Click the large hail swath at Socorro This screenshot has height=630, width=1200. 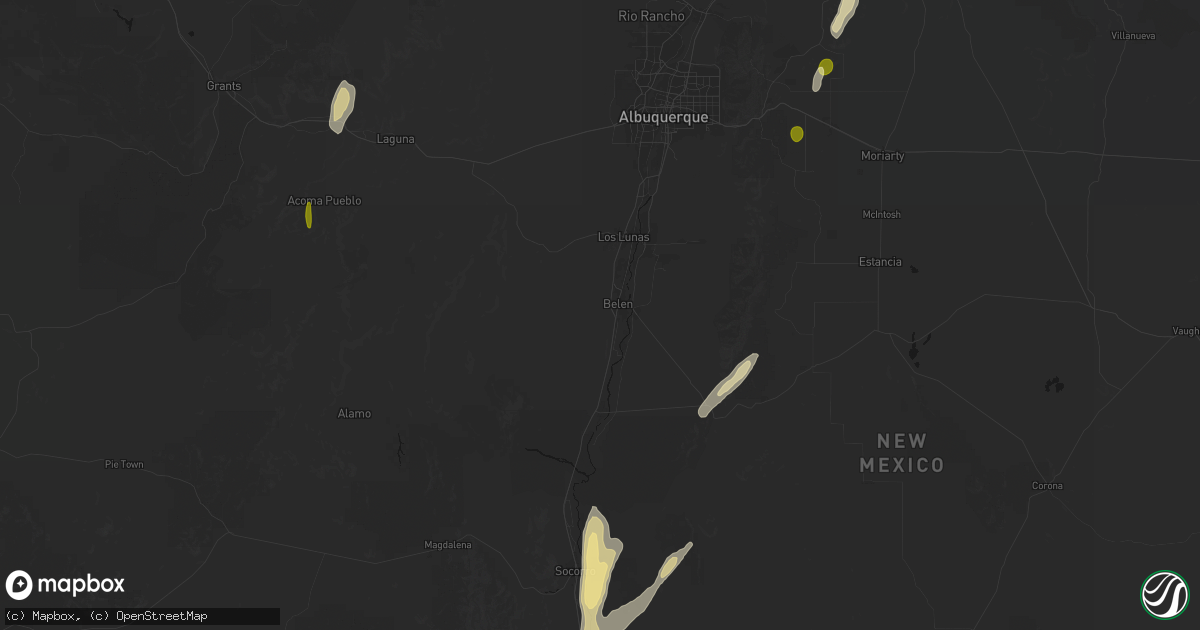tap(598, 570)
